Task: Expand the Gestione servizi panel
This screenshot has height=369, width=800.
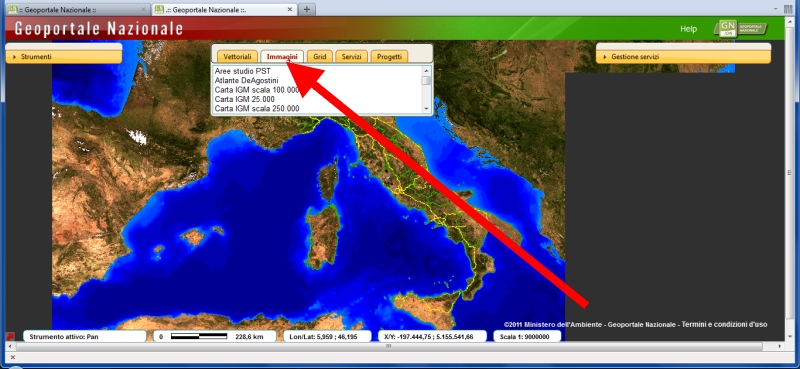Action: pyautogui.click(x=683, y=57)
